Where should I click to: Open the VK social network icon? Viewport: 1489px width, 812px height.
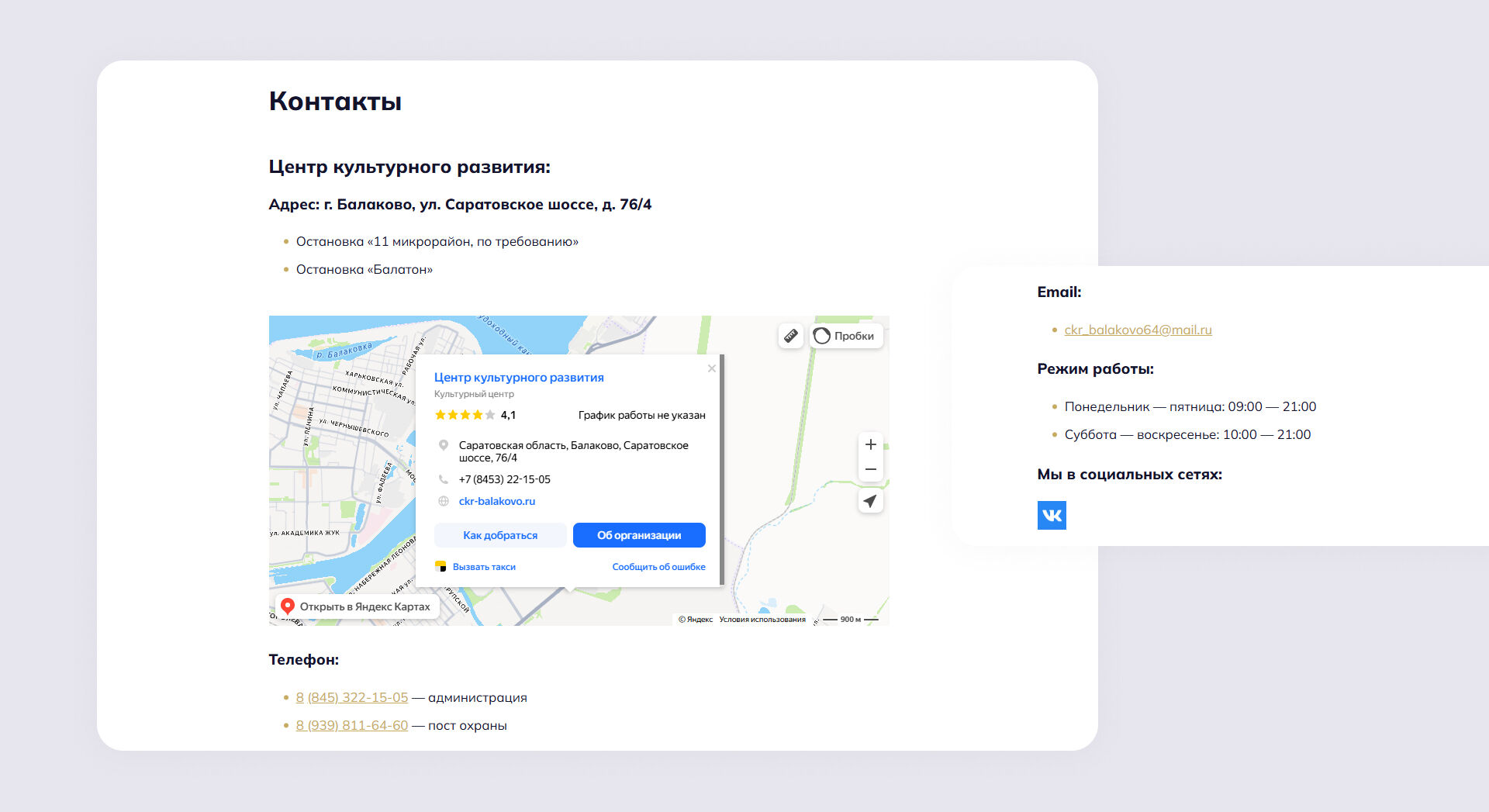pyautogui.click(x=1052, y=515)
